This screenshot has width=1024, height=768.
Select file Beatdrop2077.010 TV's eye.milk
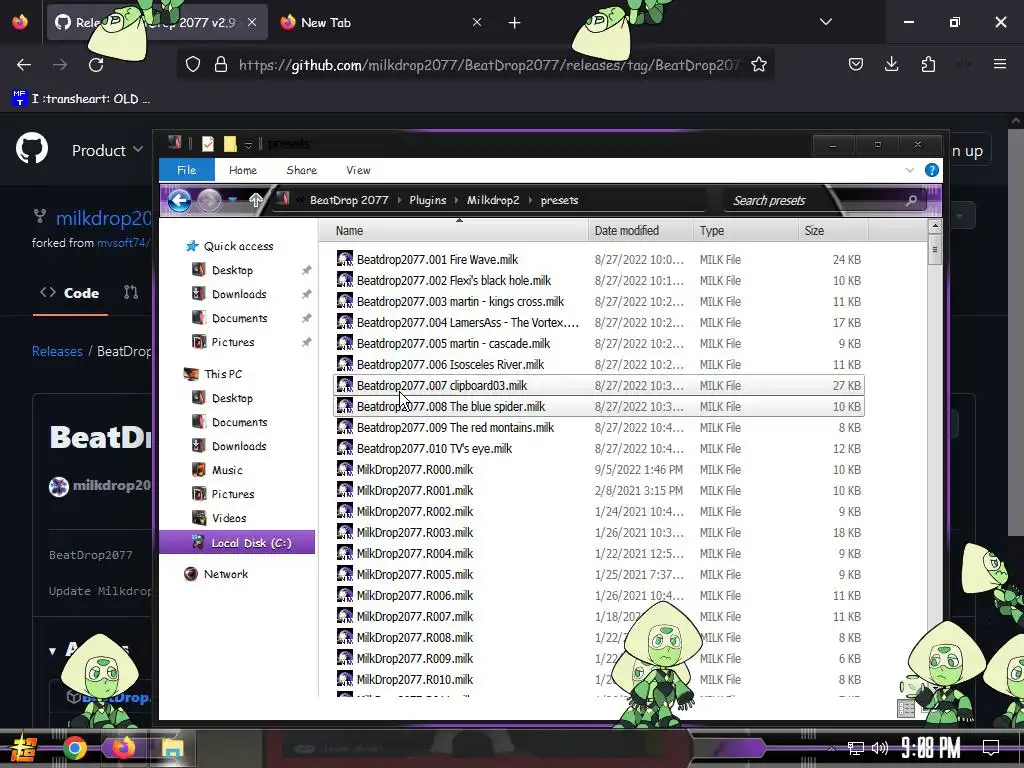(598, 449)
